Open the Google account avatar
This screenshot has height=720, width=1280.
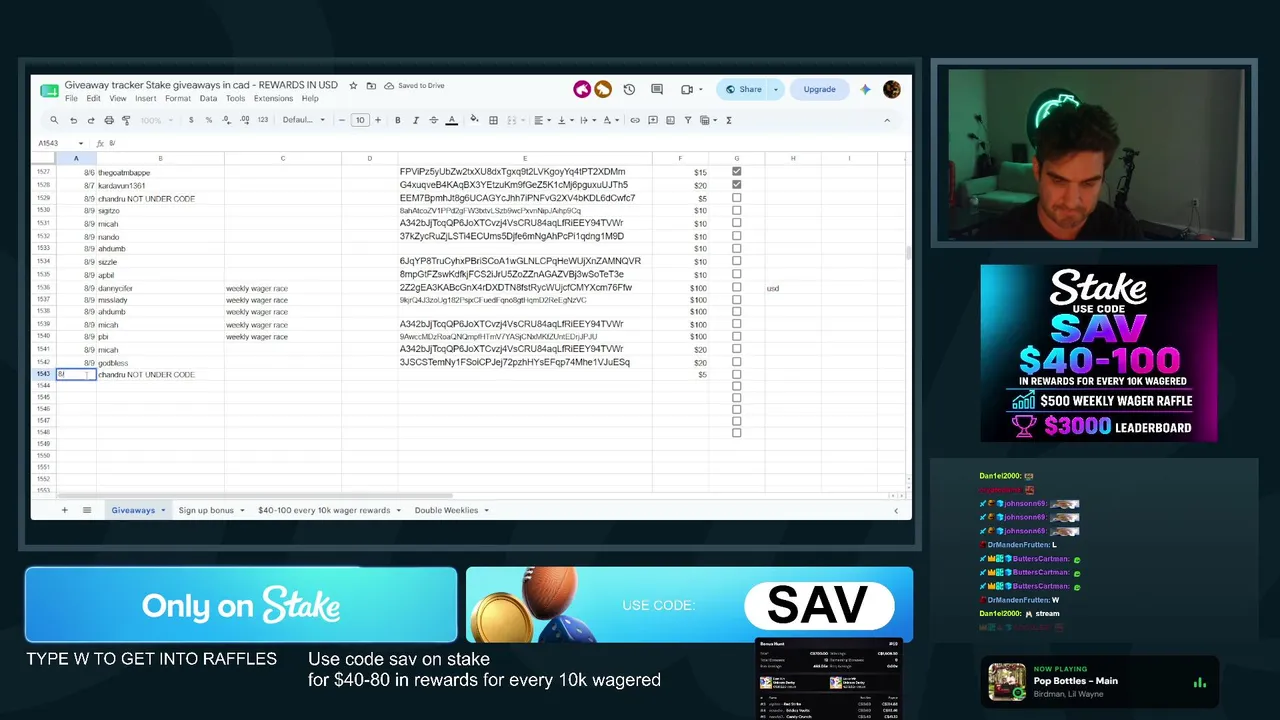point(892,89)
